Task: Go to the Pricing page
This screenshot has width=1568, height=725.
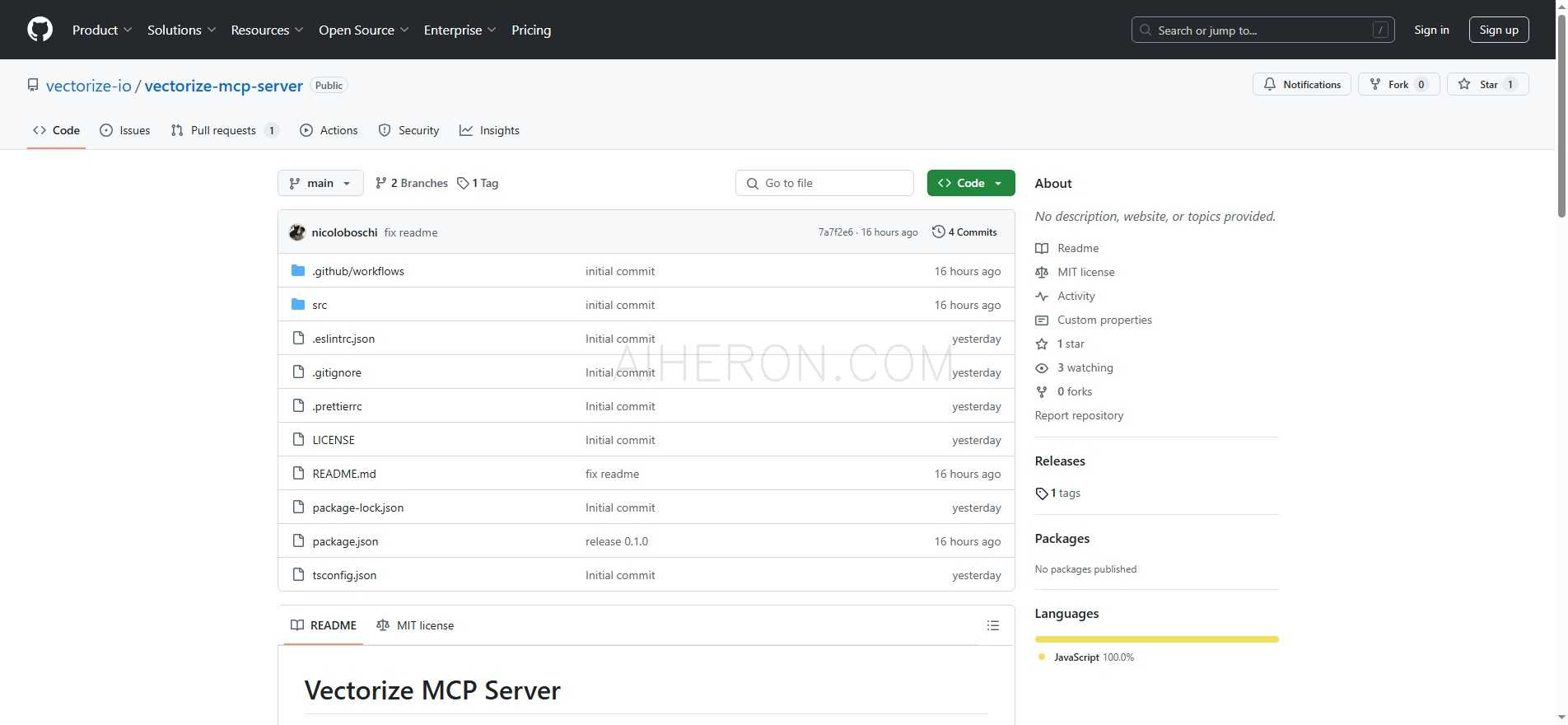Action: (531, 30)
